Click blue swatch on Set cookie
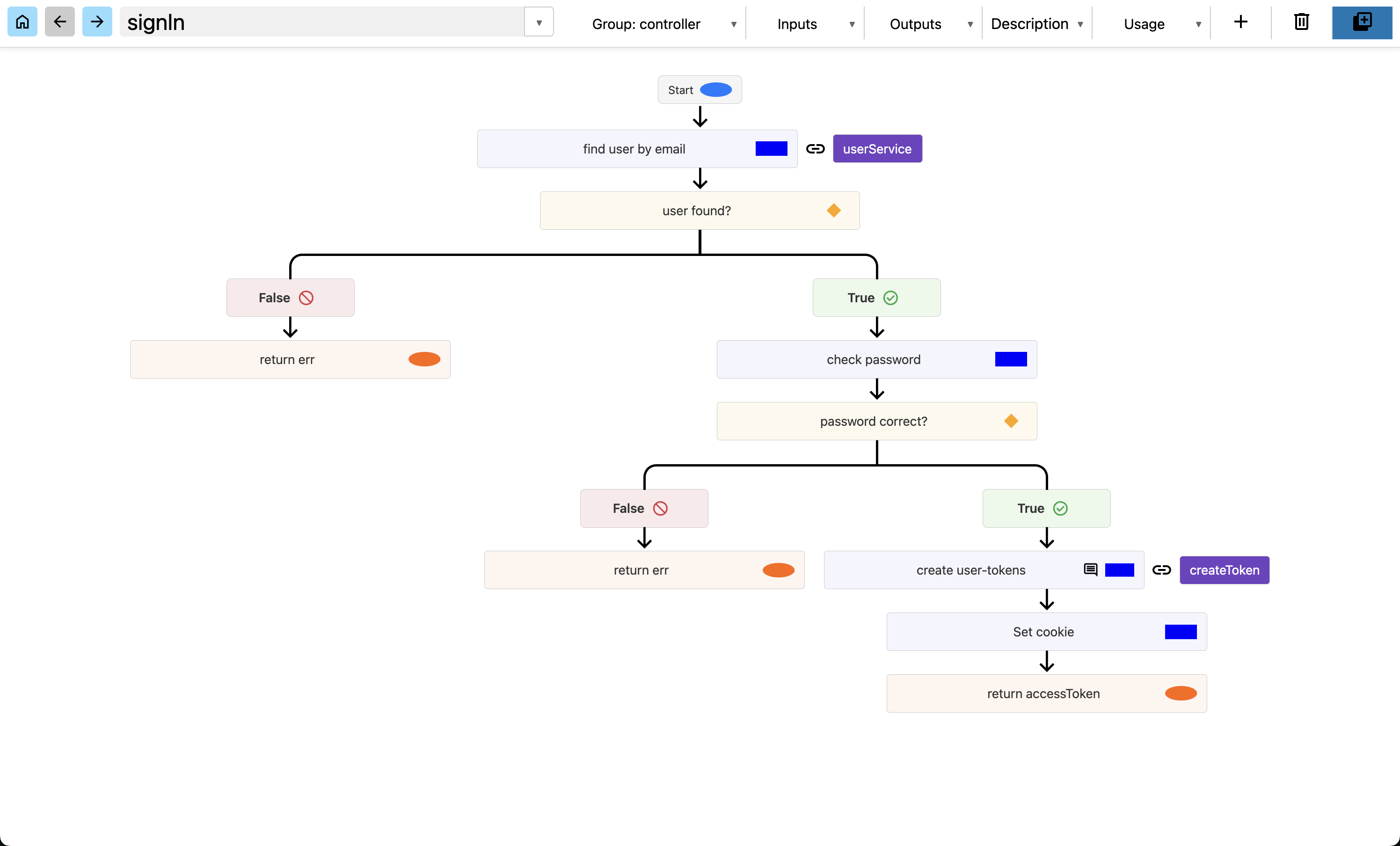 pos(1181,631)
